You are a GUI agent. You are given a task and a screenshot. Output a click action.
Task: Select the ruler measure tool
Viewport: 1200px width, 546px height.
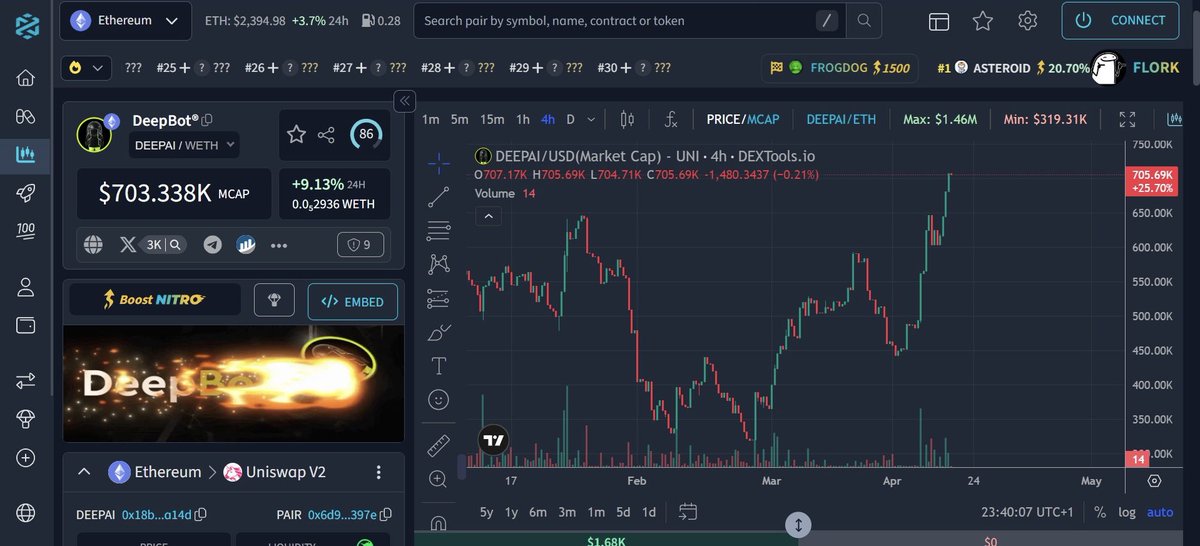tap(438, 445)
